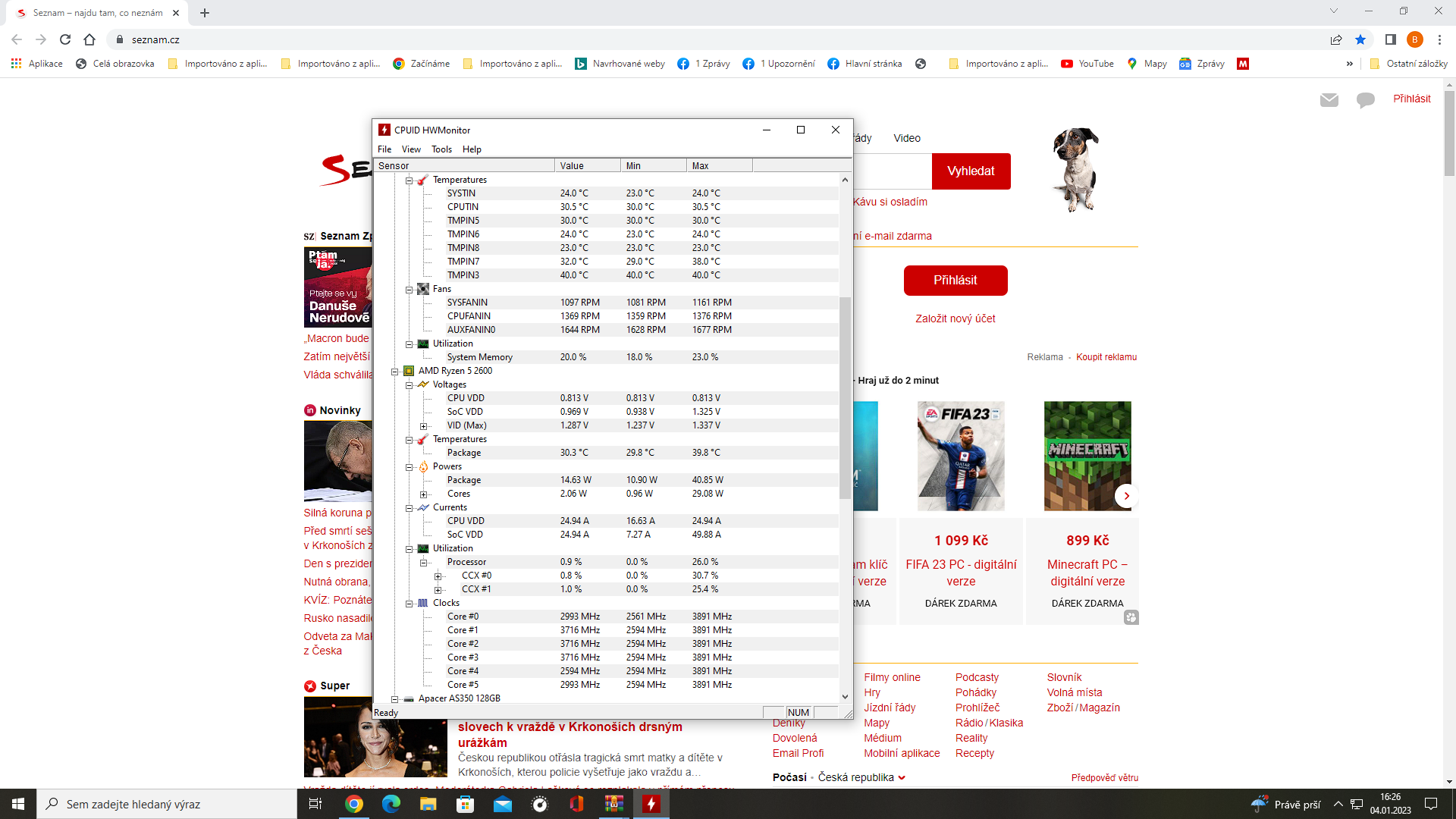This screenshot has width=1456, height=819.
Task: Open Microsoft Store from taskbar
Action: coord(465,804)
